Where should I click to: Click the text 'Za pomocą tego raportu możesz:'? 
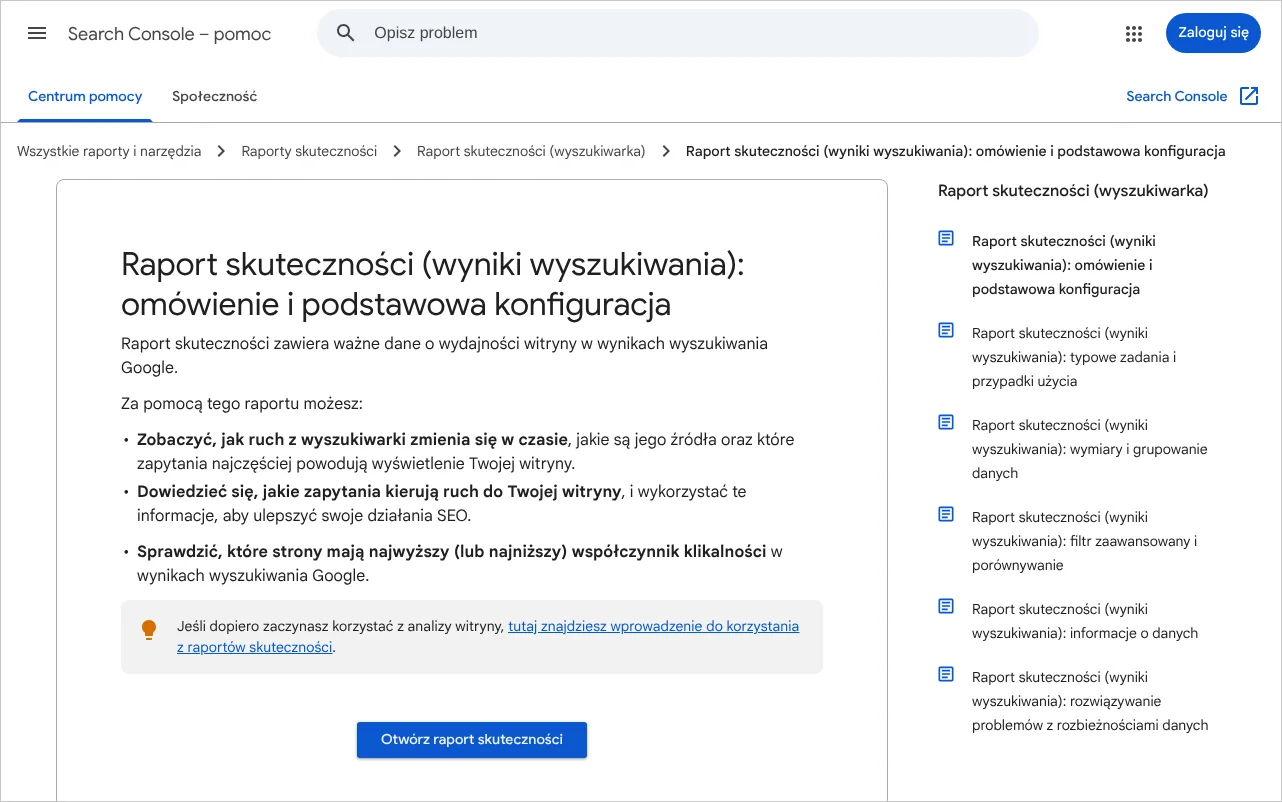242,404
